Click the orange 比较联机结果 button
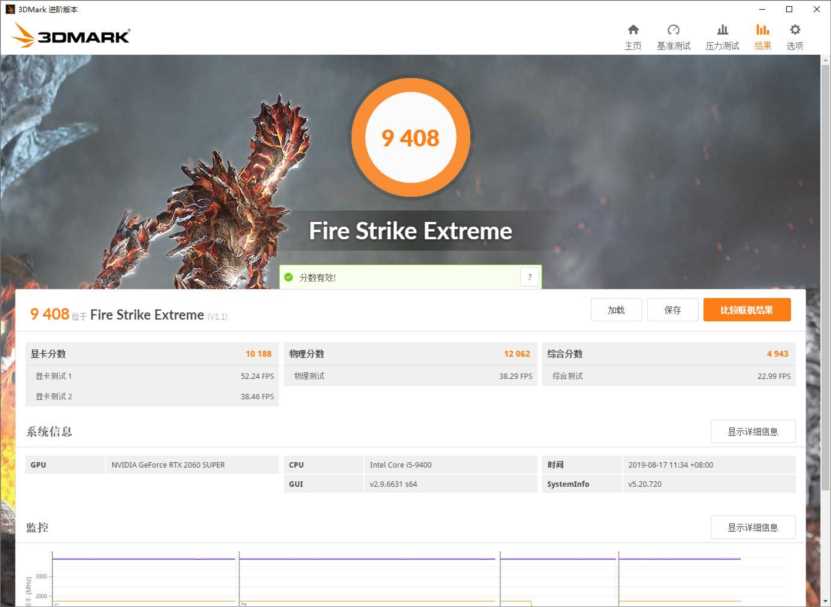Screen dimensions: 831x607 [746, 310]
